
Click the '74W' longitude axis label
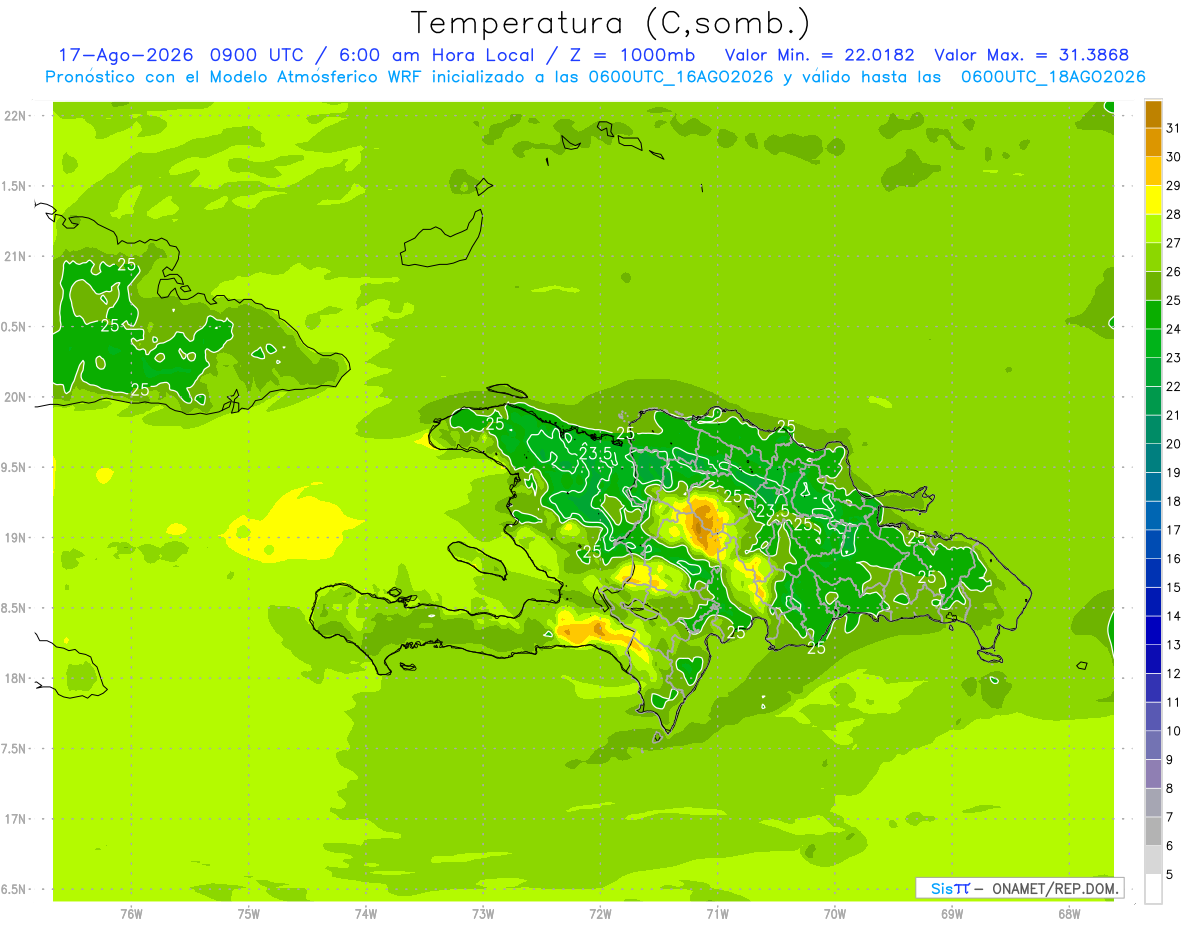click(366, 914)
